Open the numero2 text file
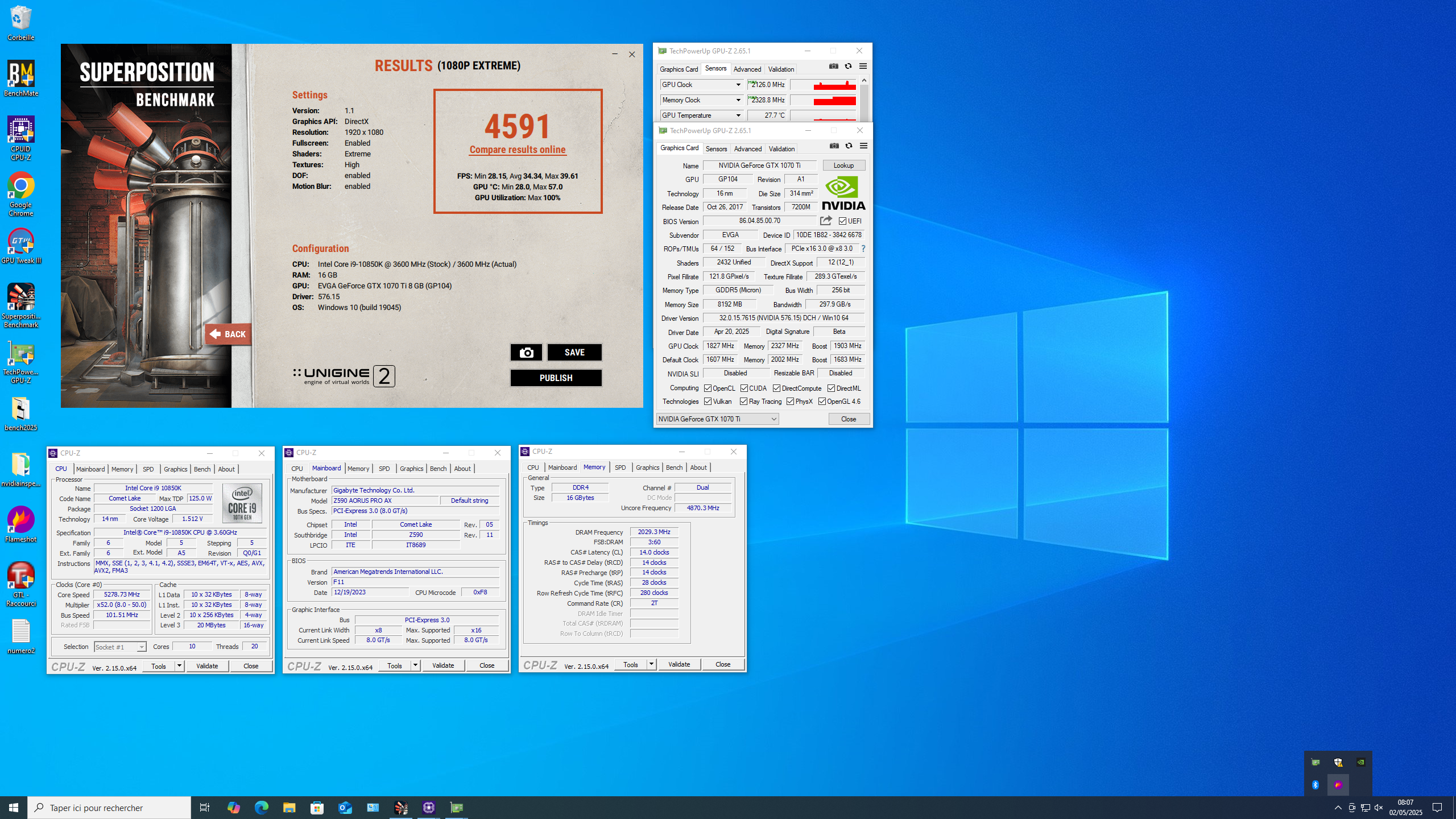1456x819 pixels. coord(21,636)
